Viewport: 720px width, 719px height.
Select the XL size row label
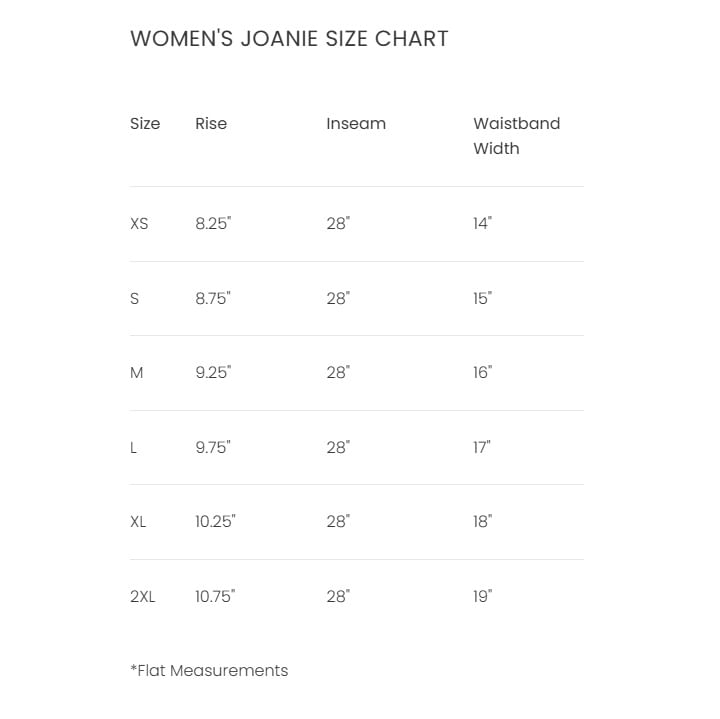(x=138, y=522)
